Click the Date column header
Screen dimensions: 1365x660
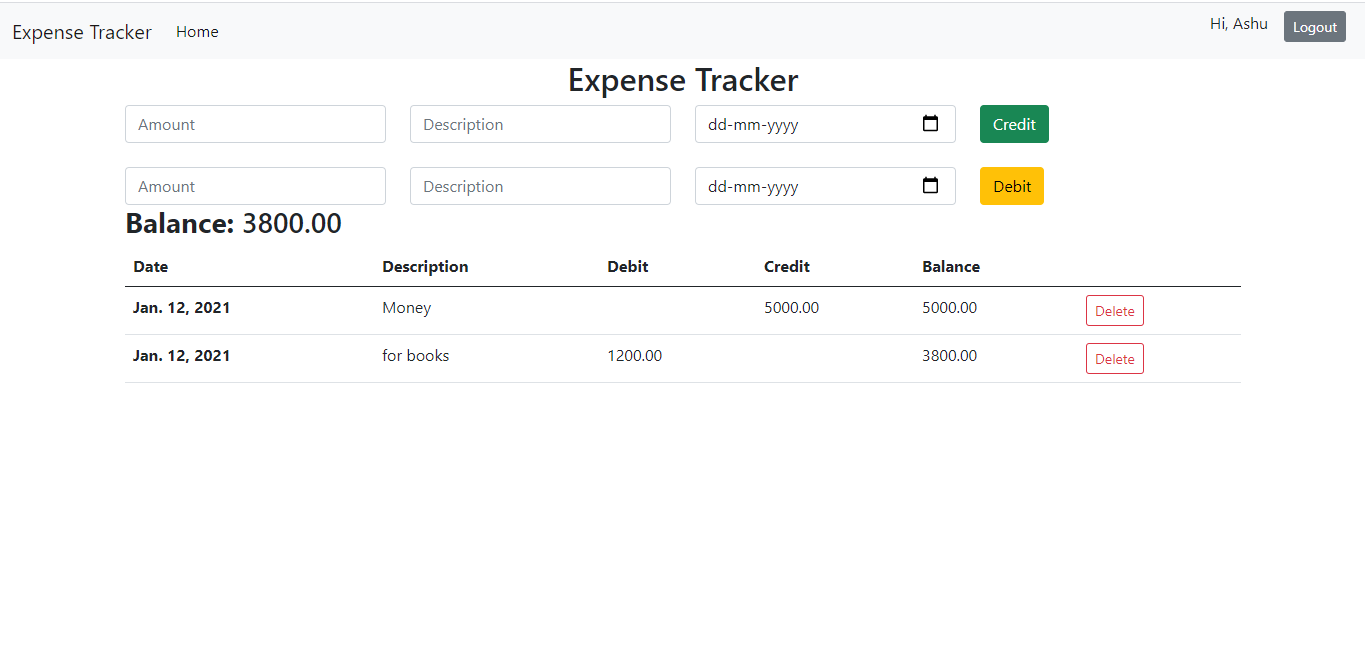click(x=150, y=266)
